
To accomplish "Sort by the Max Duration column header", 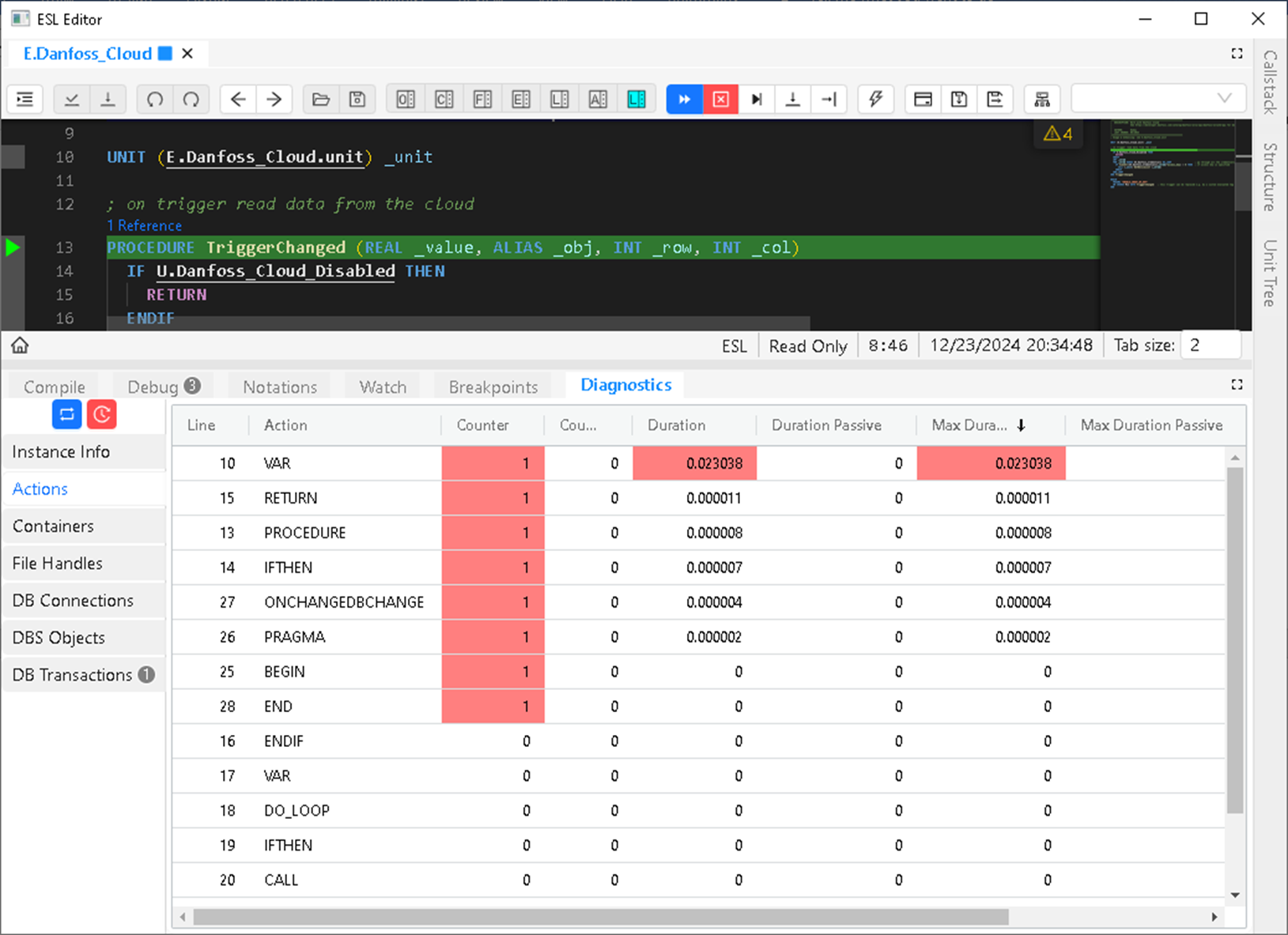I will [x=991, y=425].
